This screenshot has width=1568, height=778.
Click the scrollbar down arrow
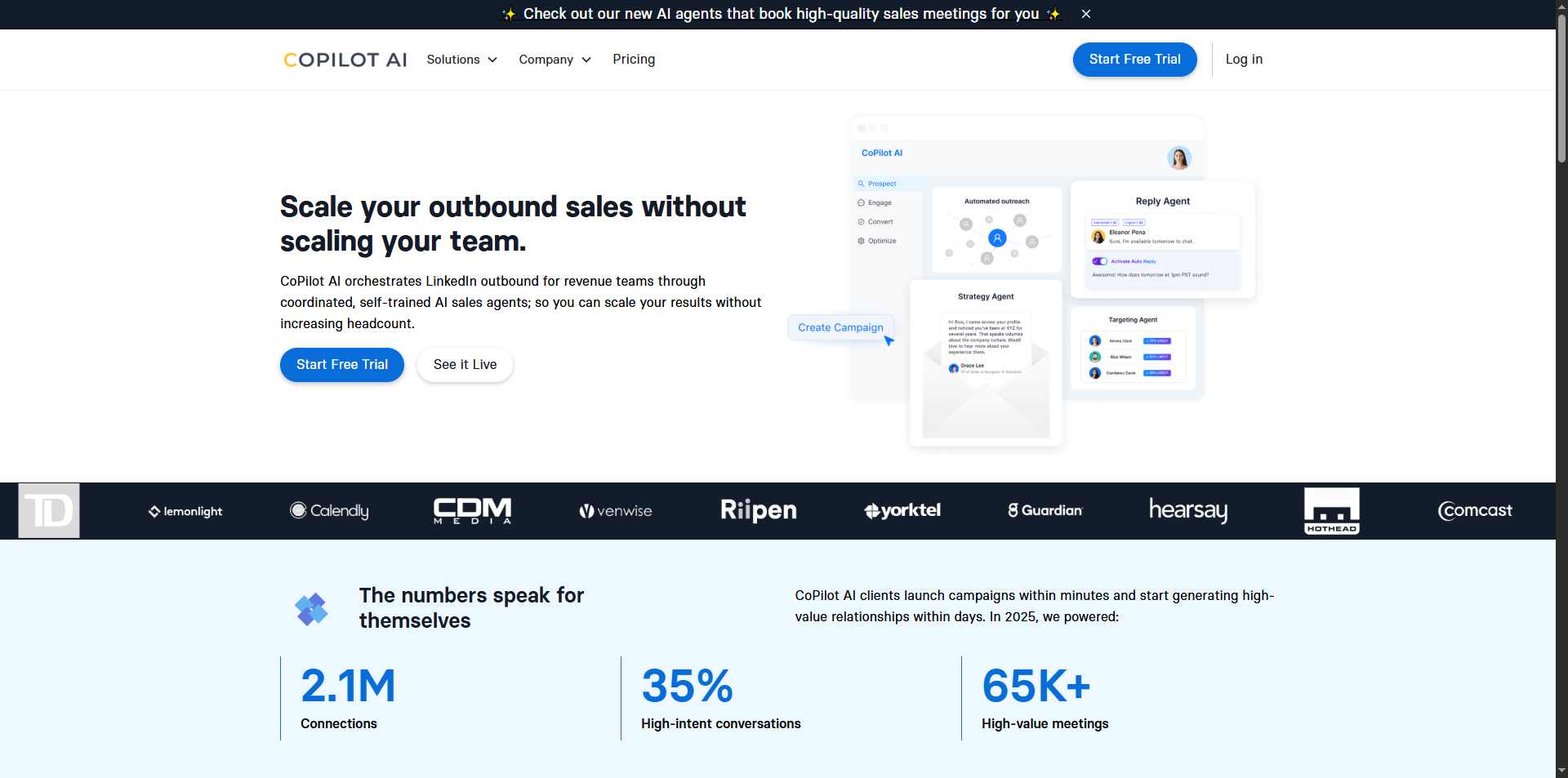[1561, 771]
